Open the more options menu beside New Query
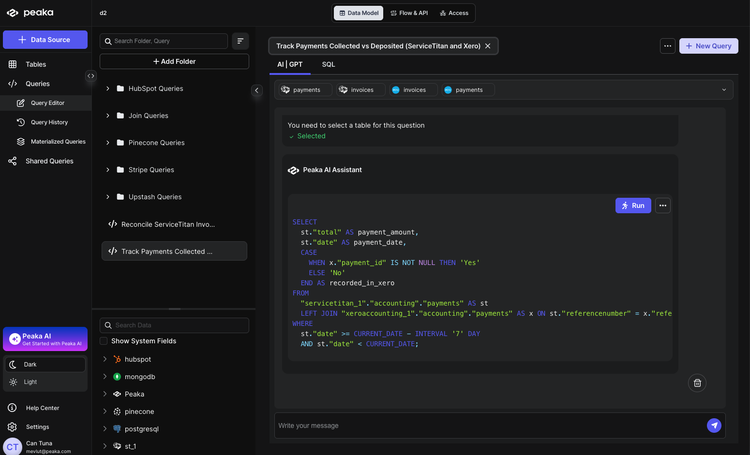 [x=667, y=46]
